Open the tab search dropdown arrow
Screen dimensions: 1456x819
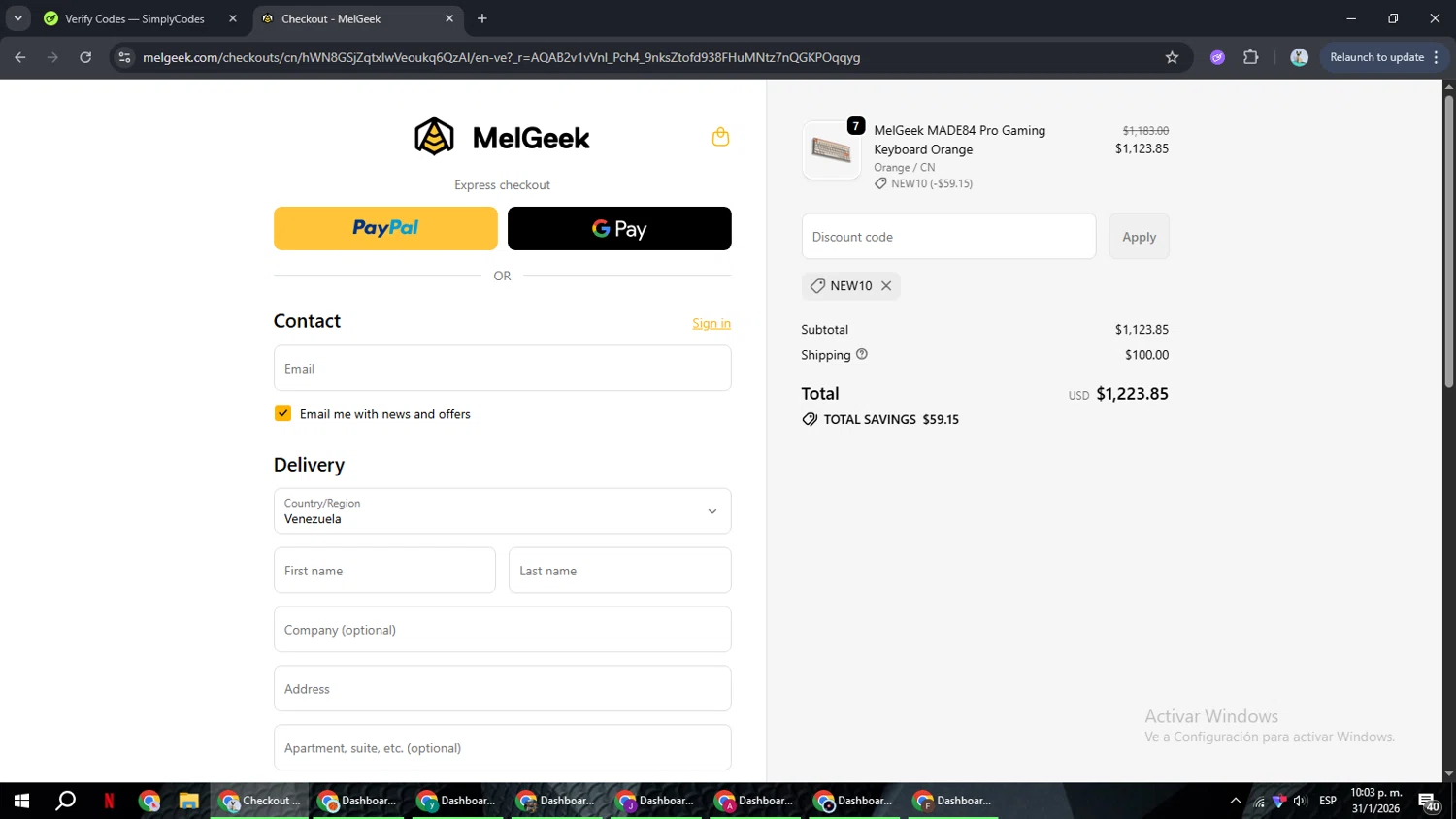click(17, 18)
